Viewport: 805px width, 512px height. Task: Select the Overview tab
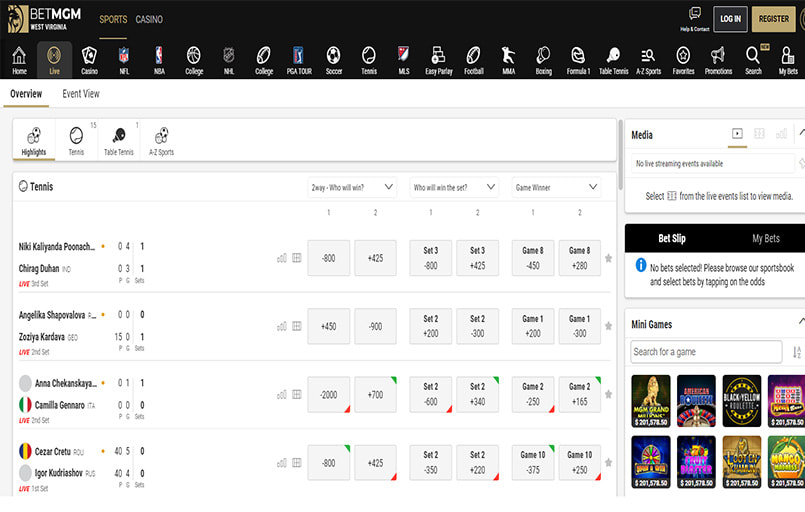26,94
